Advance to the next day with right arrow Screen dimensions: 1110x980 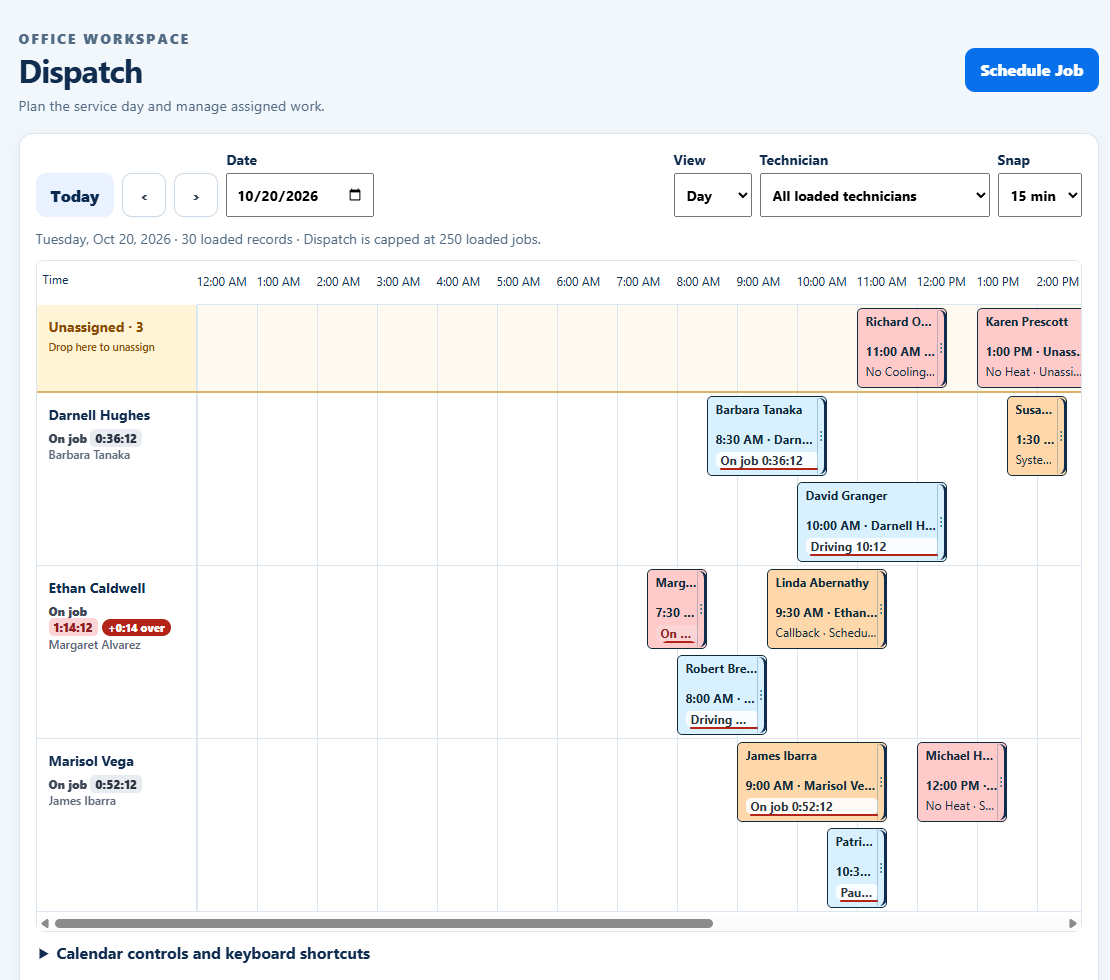pyautogui.click(x=196, y=195)
